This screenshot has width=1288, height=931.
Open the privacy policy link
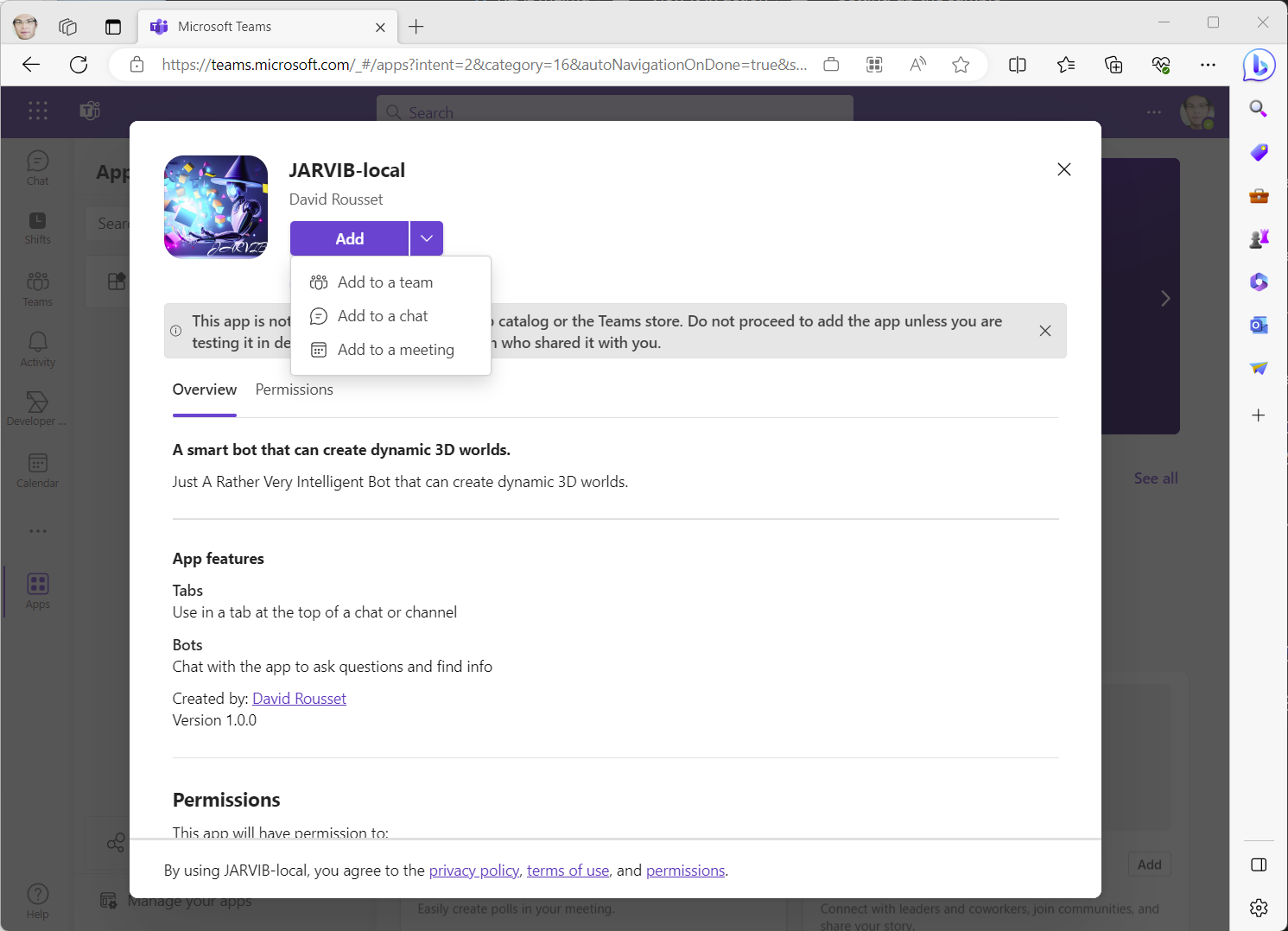click(x=474, y=871)
